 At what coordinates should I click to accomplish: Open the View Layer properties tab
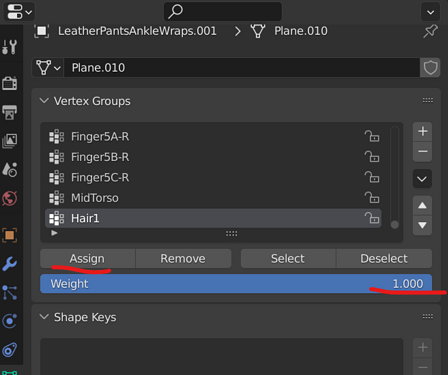coord(10,141)
